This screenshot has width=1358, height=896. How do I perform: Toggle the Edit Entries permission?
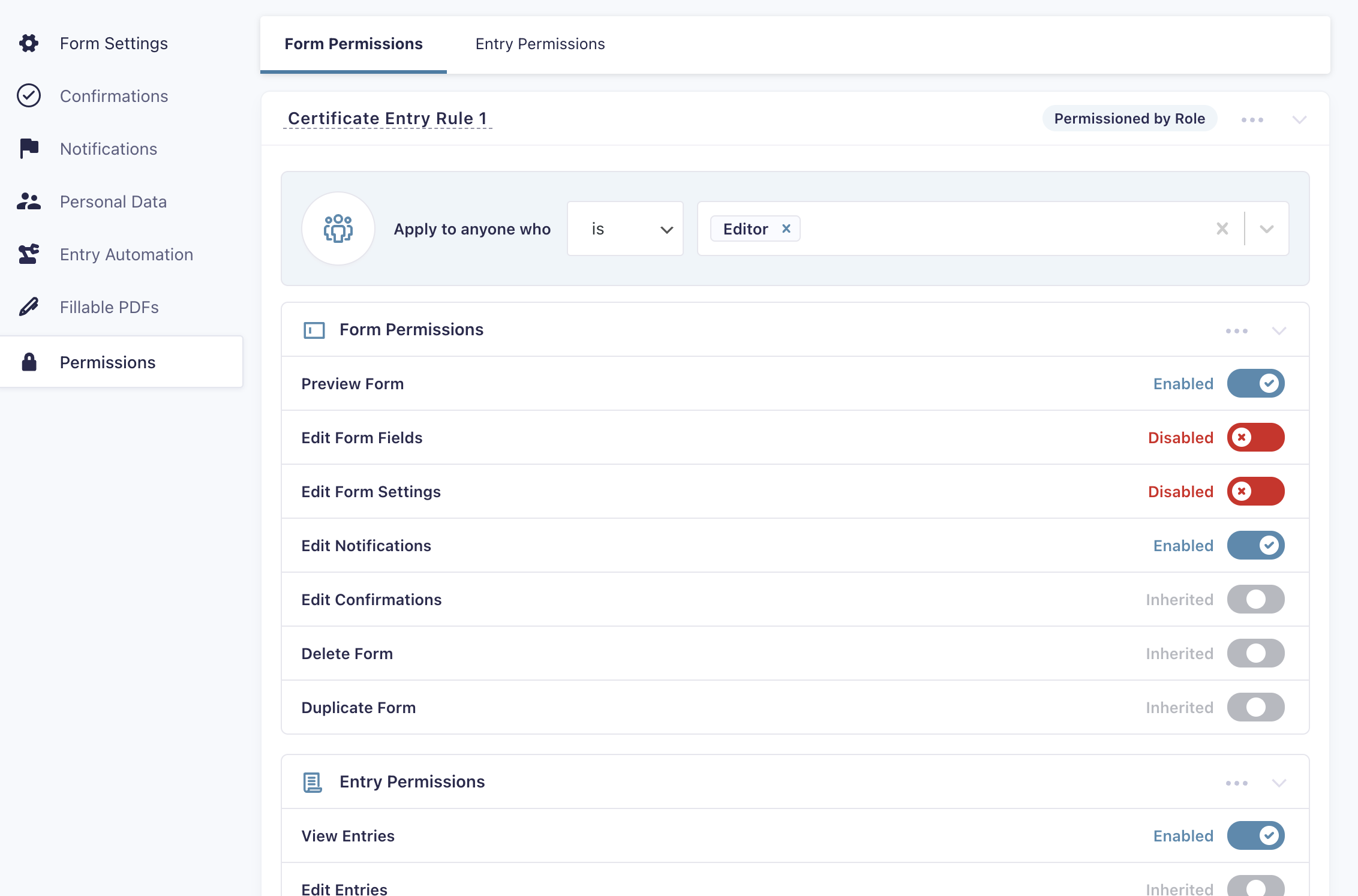(1255, 886)
